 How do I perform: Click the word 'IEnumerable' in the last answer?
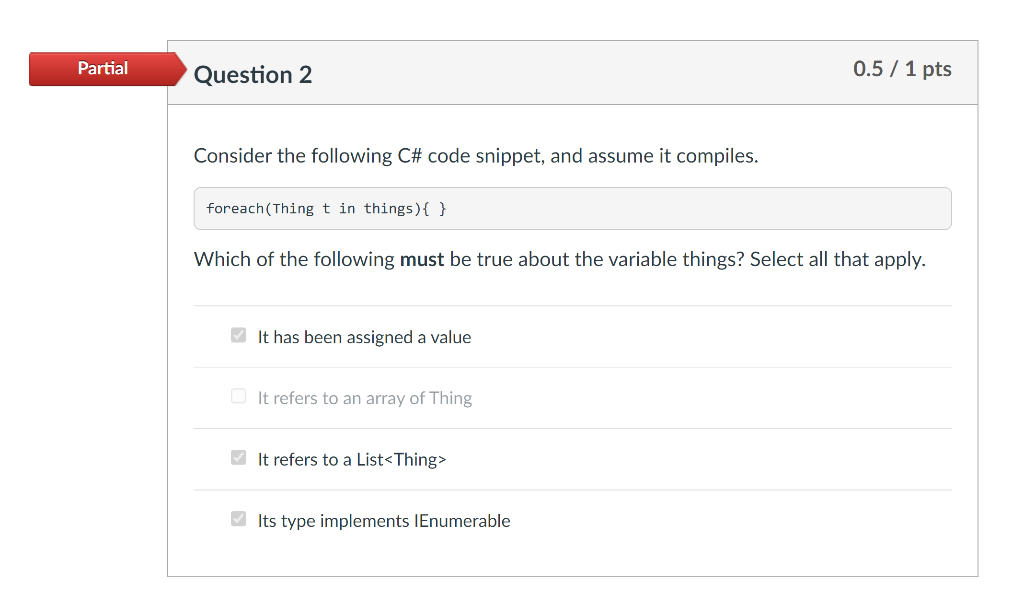click(462, 521)
